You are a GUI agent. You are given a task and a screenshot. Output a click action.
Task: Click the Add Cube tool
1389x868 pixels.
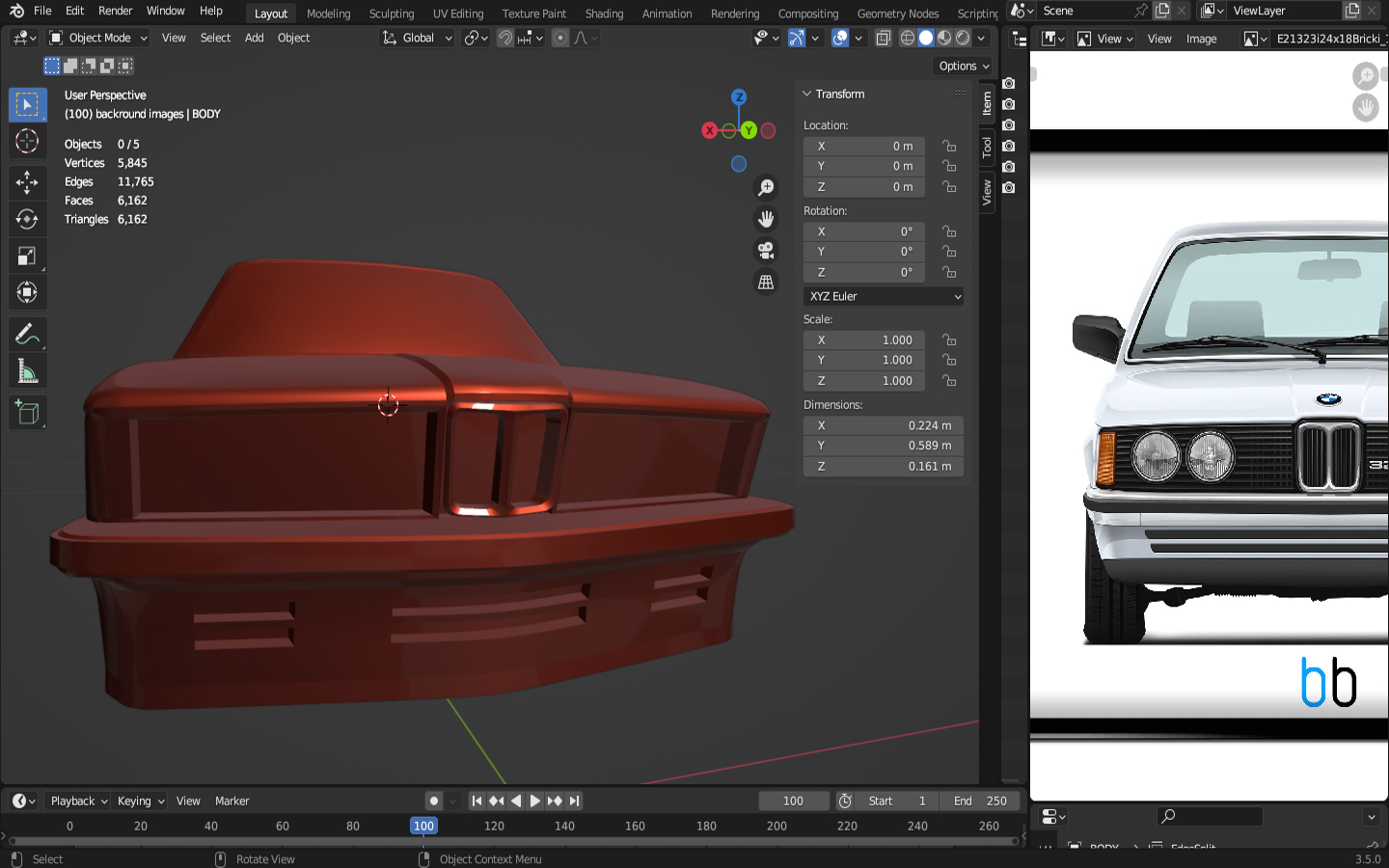[x=27, y=413]
